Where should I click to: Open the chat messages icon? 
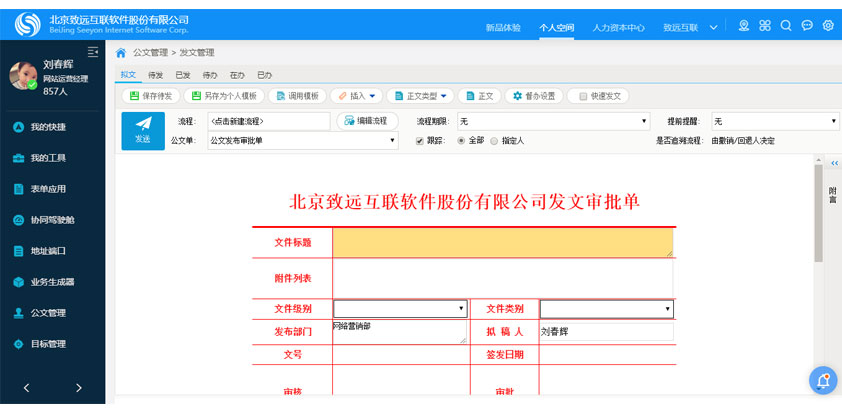pyautogui.click(x=807, y=26)
